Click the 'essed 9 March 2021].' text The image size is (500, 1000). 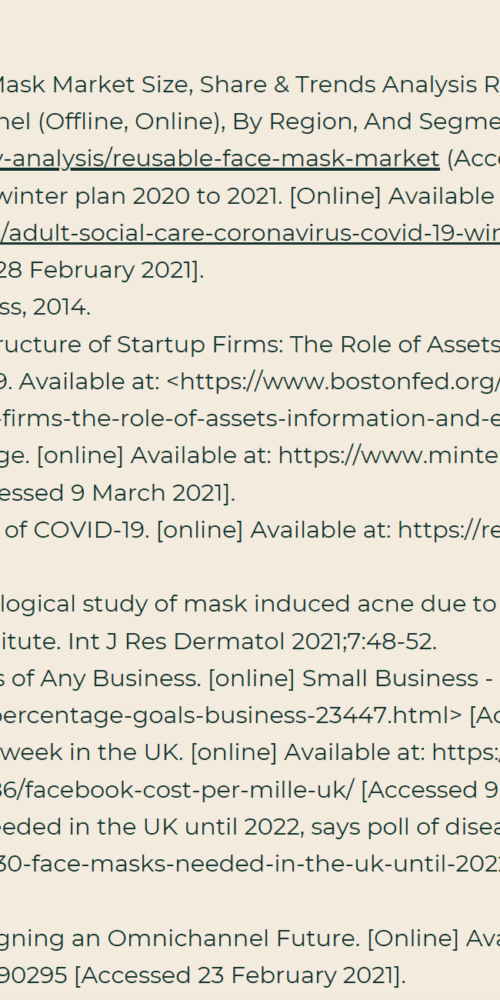117,493
